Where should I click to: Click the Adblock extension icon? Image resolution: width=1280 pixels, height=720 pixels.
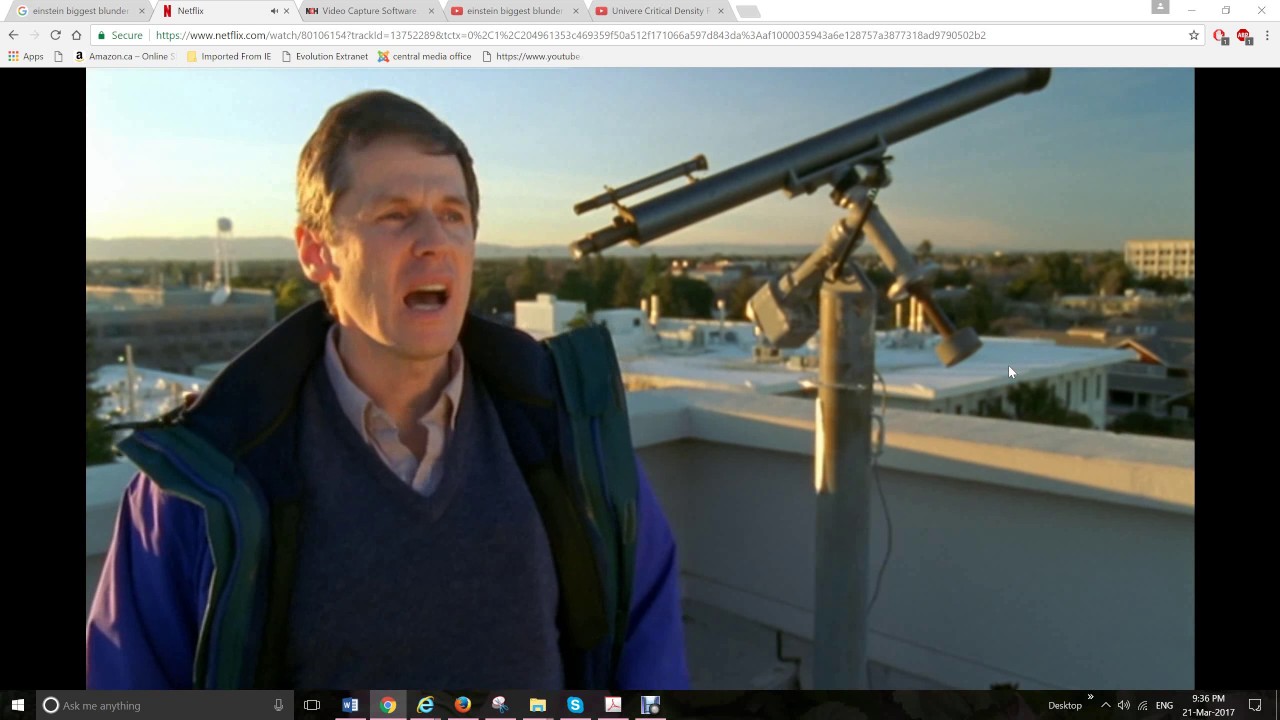(x=1244, y=35)
